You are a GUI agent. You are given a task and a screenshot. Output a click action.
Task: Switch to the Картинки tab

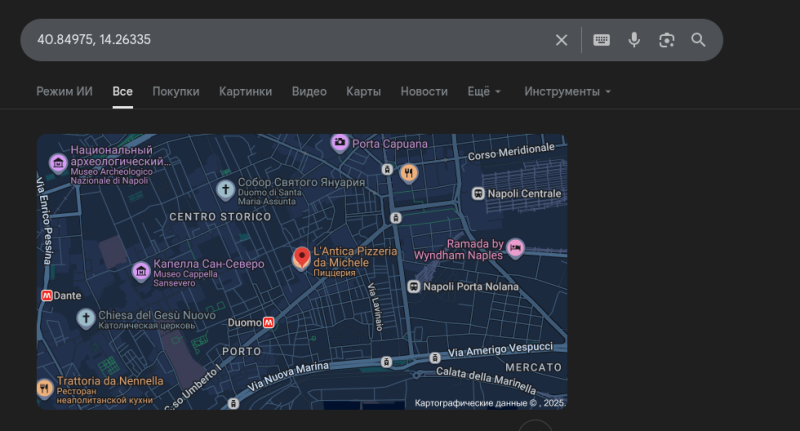[245, 92]
